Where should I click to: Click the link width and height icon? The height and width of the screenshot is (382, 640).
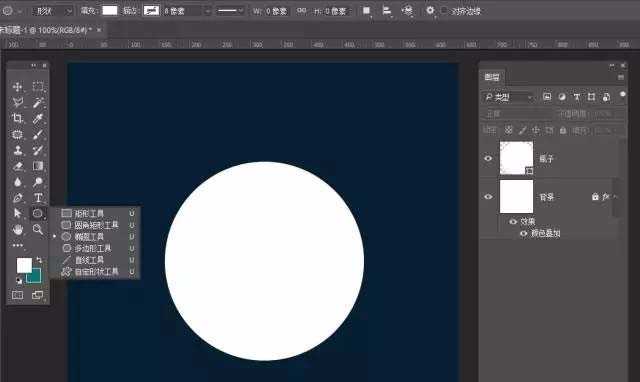(x=301, y=11)
